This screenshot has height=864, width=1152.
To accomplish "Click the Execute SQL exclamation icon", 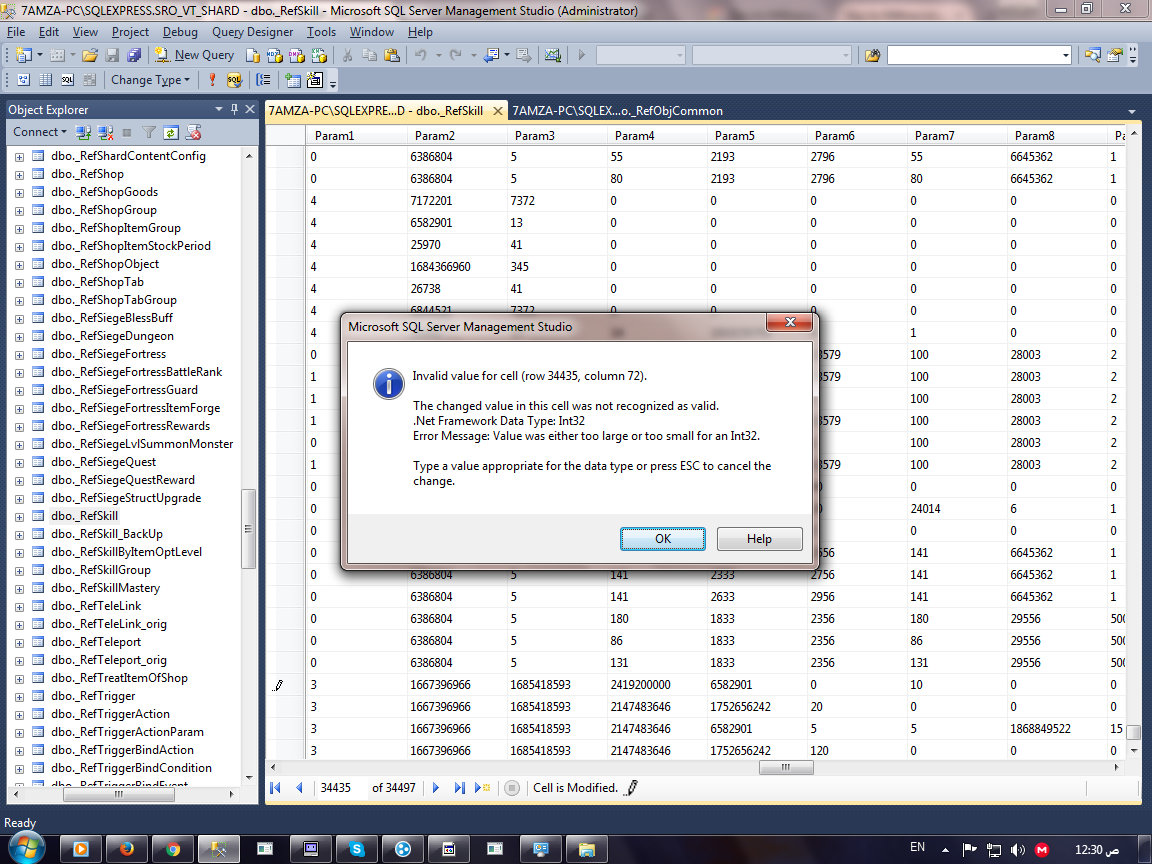I will (x=212, y=80).
